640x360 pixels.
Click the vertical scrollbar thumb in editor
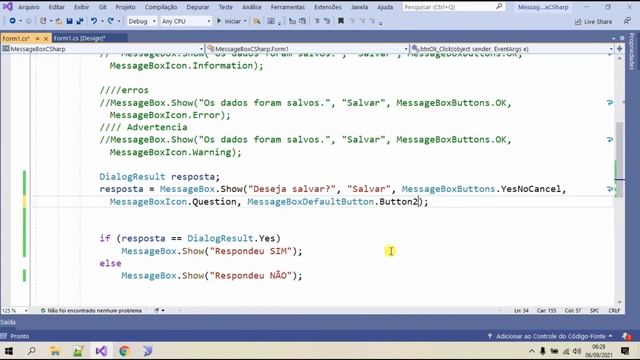coord(619,159)
